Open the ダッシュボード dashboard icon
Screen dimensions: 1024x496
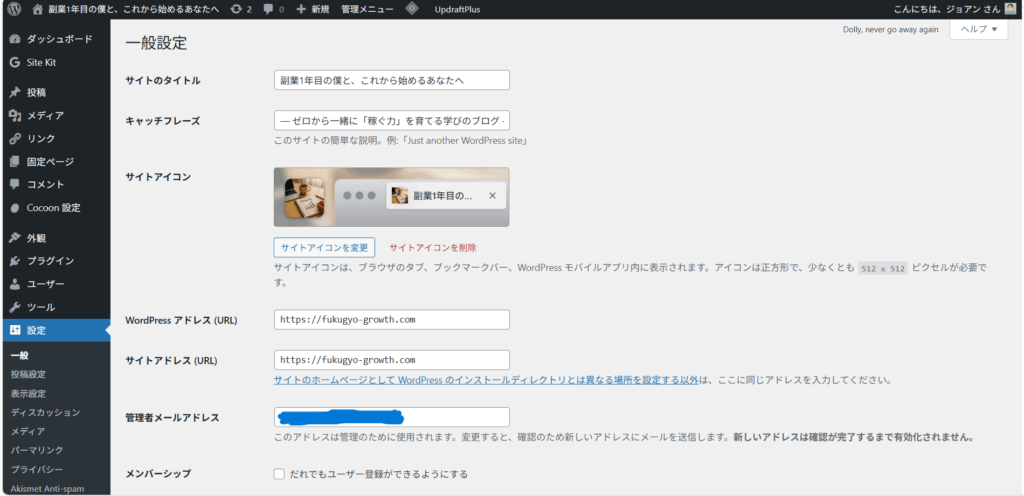tap(14, 39)
